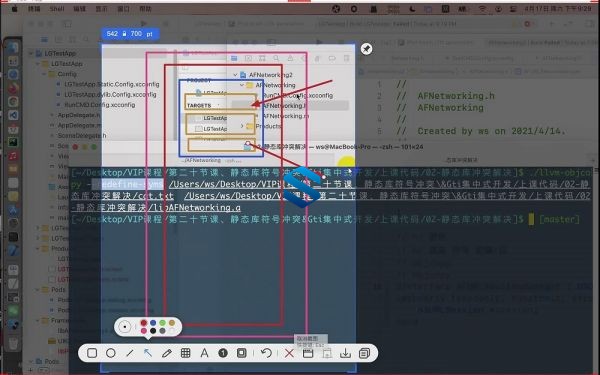Screen dimensions: 600x375
Task: Collapse the AFNetworking2 project tree
Action: coord(235,75)
